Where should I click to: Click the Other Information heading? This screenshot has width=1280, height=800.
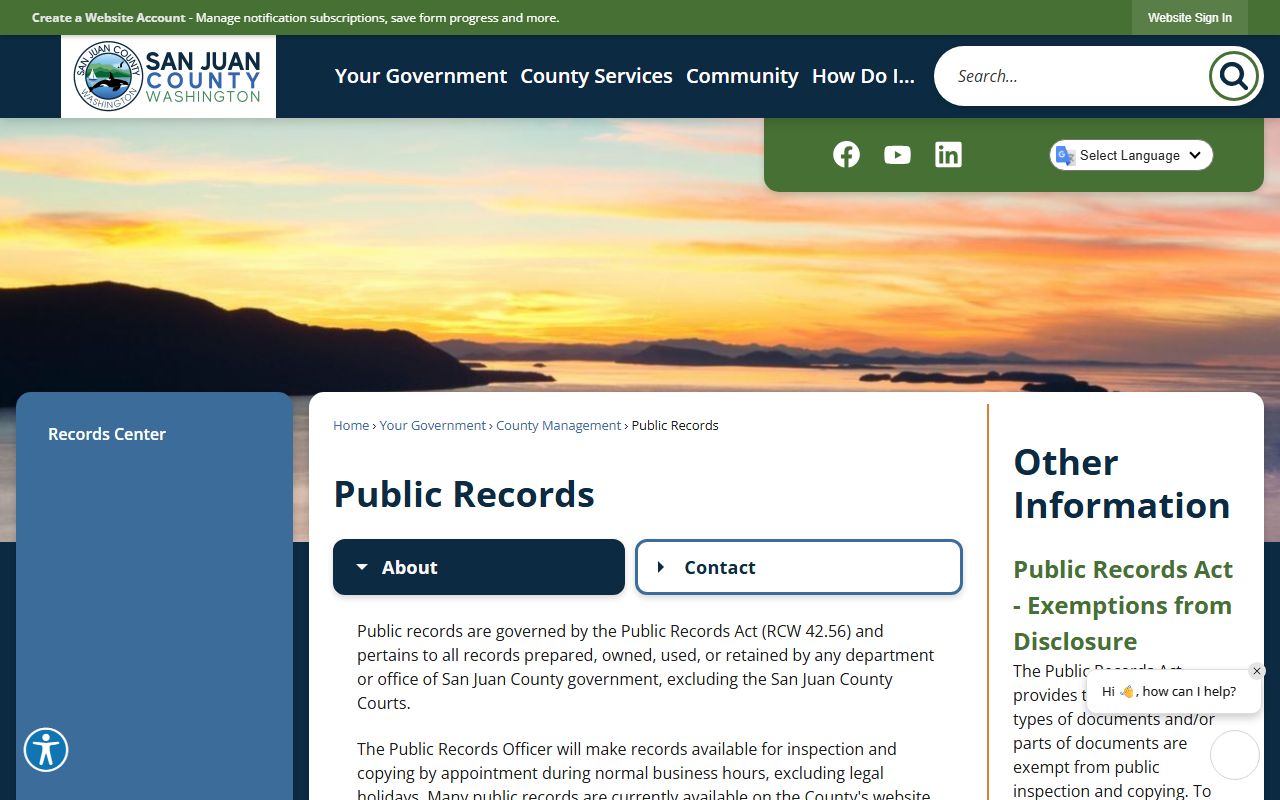pos(1122,484)
